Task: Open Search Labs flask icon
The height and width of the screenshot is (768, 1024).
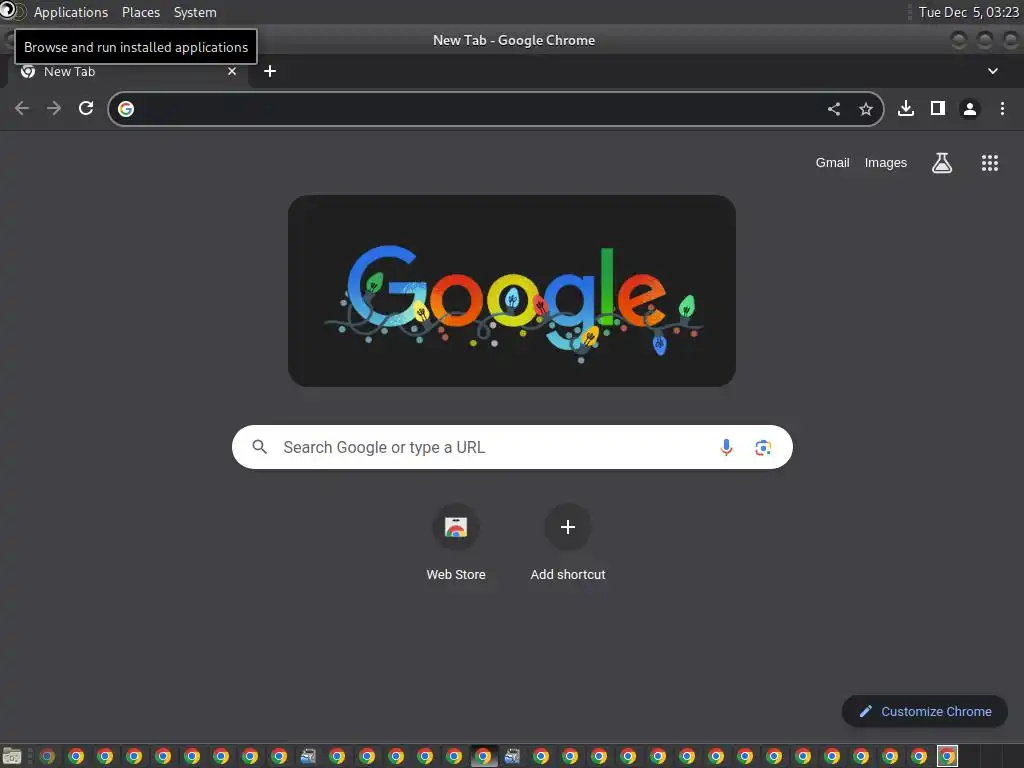Action: coord(942,163)
